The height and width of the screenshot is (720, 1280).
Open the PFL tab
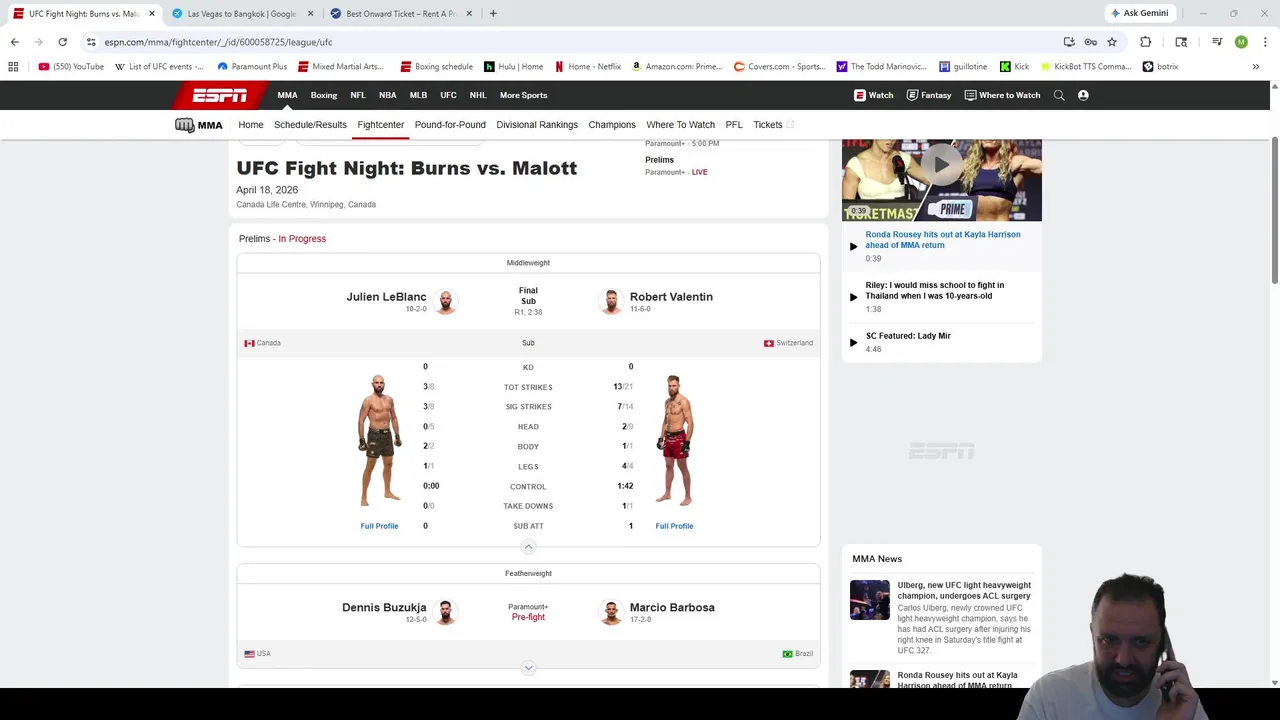[x=734, y=125]
